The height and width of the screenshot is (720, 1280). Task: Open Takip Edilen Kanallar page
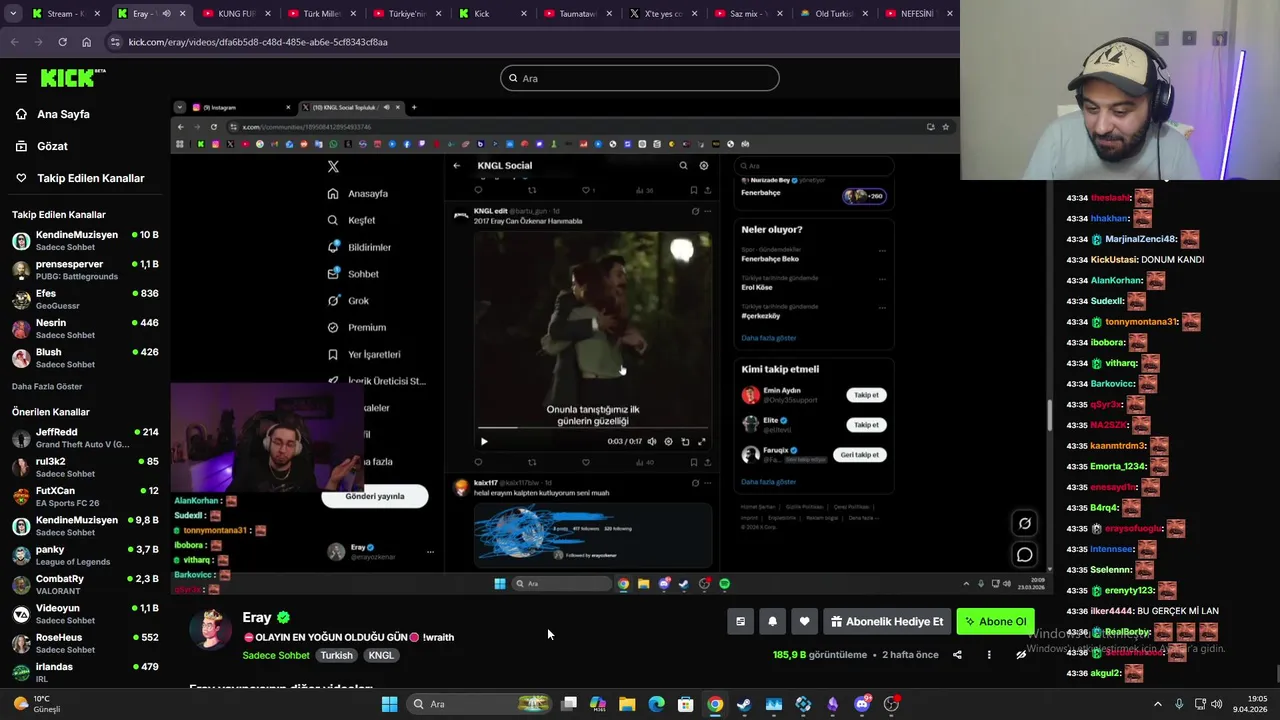coord(90,178)
